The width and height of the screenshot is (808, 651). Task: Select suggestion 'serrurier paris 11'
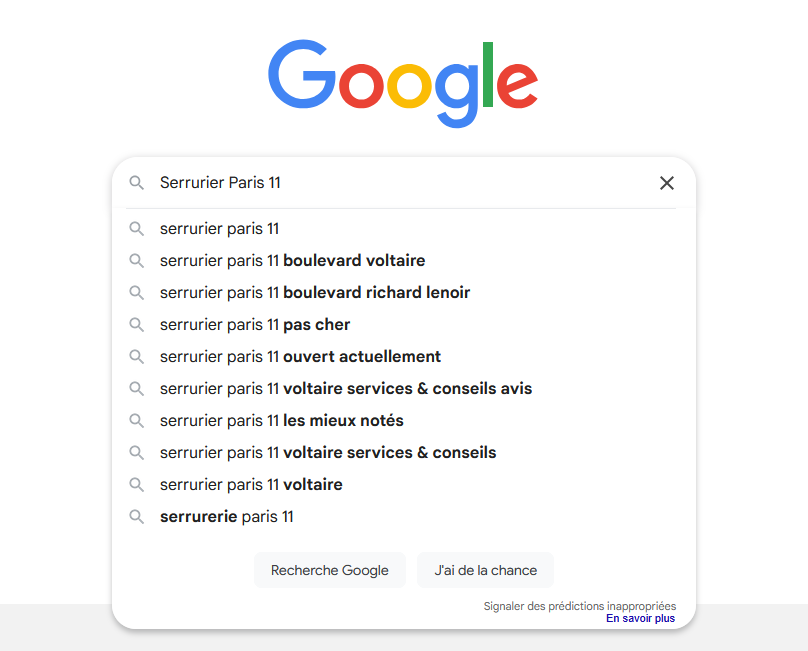pyautogui.click(x=219, y=229)
